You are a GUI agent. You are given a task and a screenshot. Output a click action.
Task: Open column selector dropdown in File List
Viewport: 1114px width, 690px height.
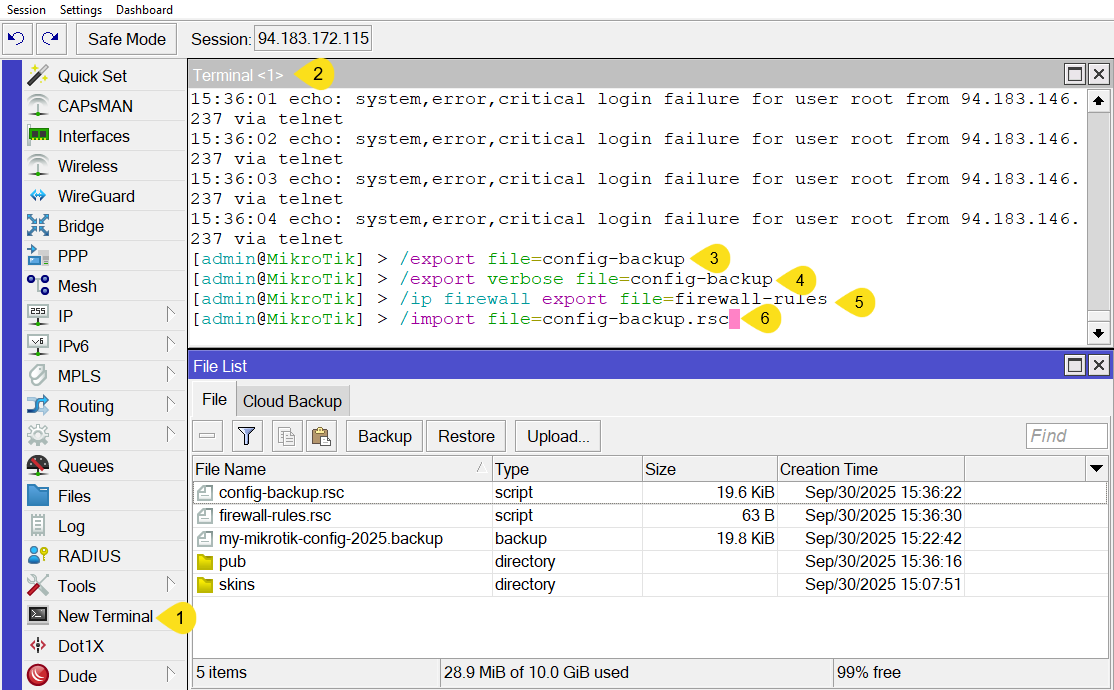1095,469
